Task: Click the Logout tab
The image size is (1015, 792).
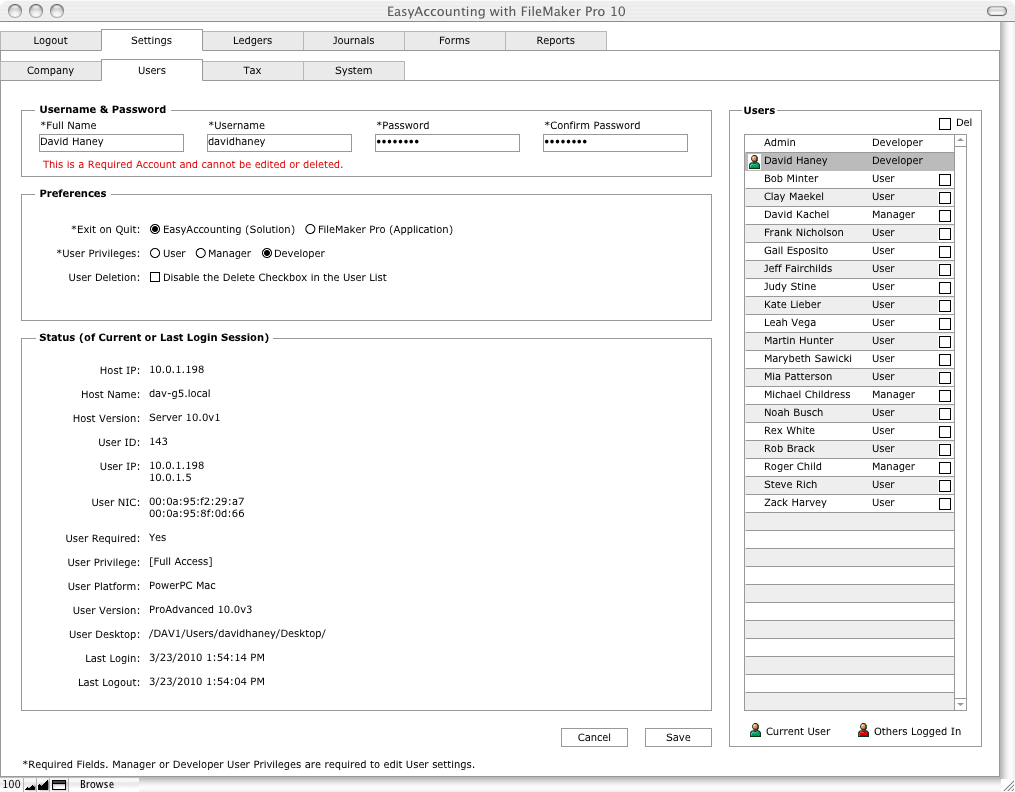Action: [50, 40]
